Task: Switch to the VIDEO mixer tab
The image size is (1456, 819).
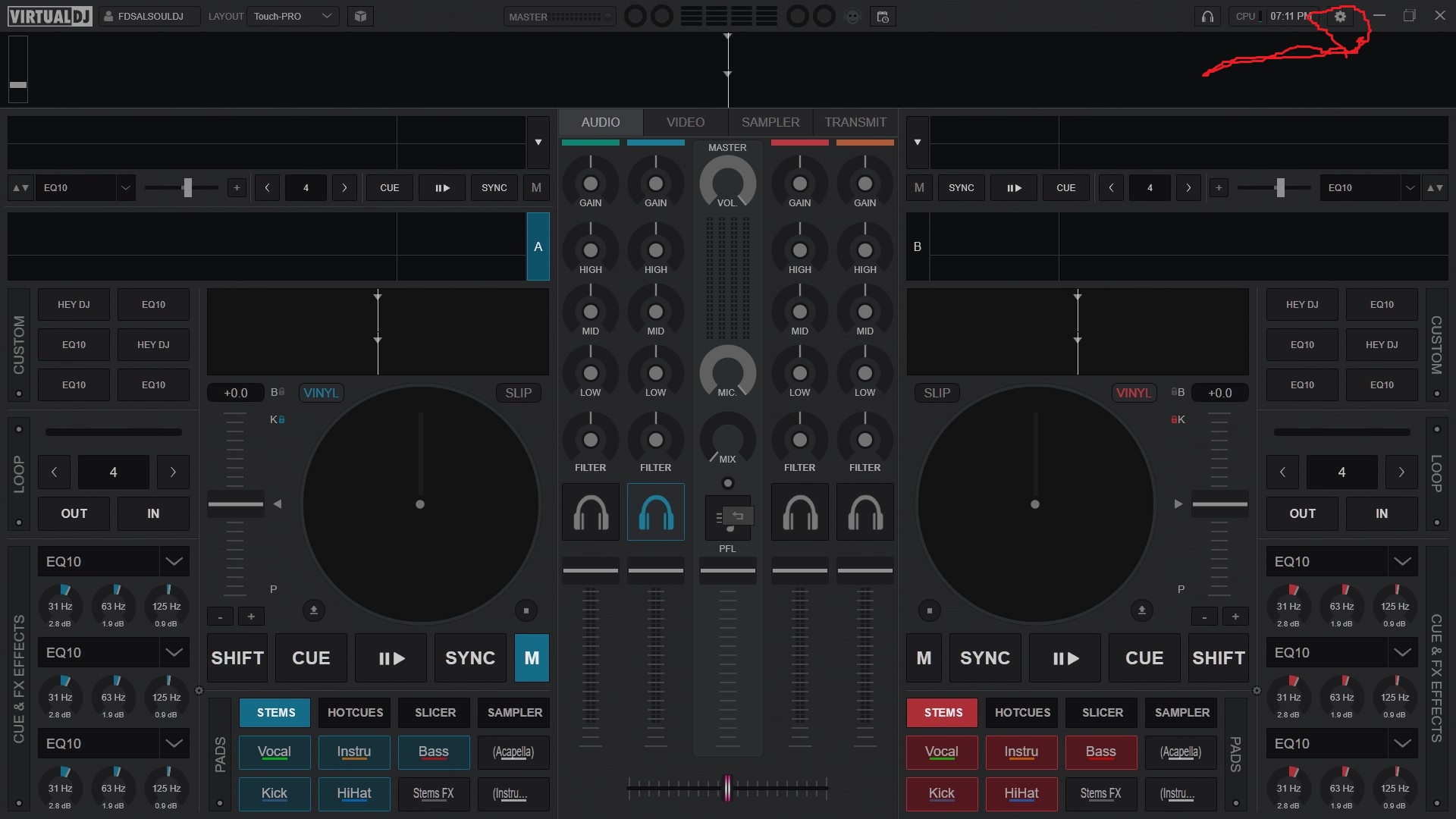Action: tap(686, 122)
